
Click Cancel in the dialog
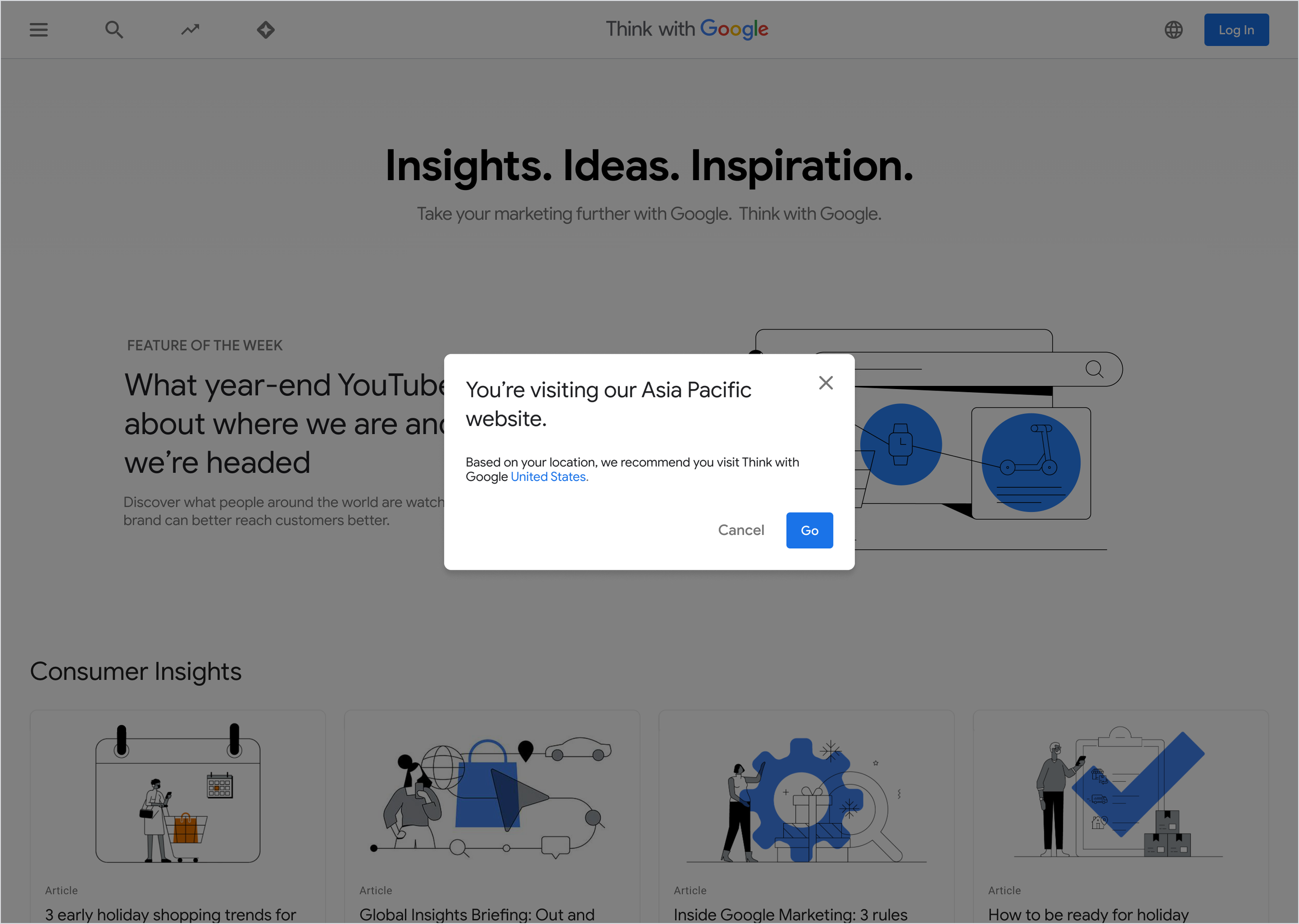click(x=740, y=530)
